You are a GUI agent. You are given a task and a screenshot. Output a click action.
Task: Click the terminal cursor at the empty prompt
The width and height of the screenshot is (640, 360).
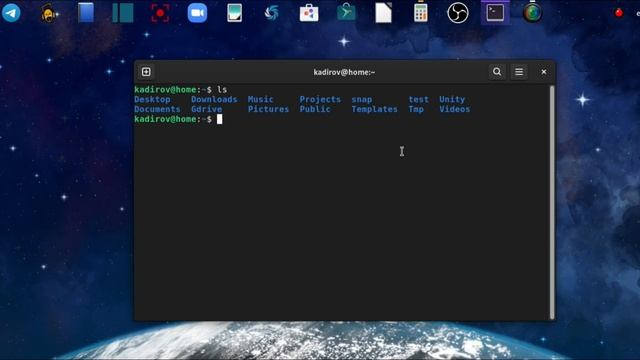point(220,119)
